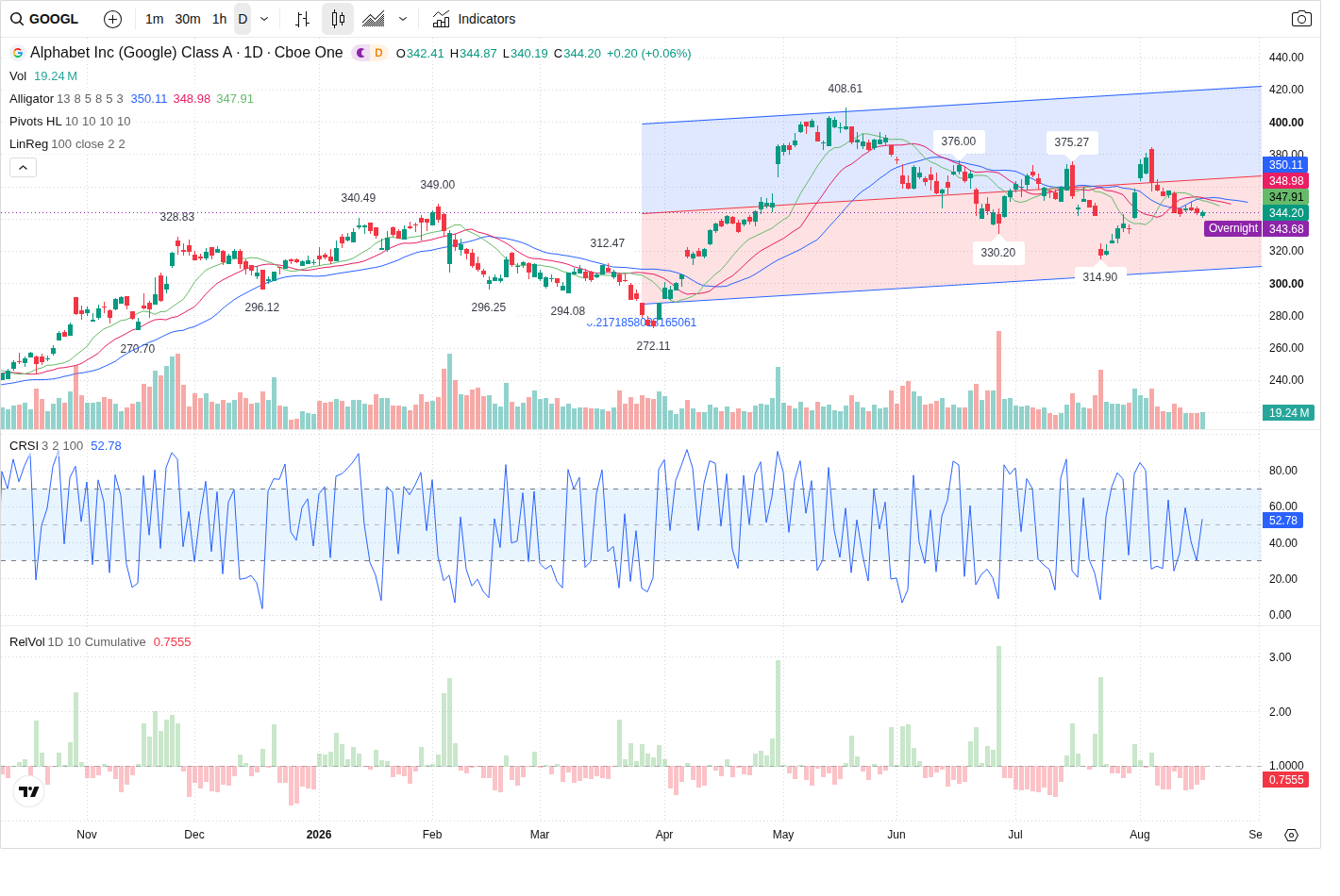This screenshot has height=896, width=1340.
Task: Click the 260.00 price scale value
Action: 1286,348
